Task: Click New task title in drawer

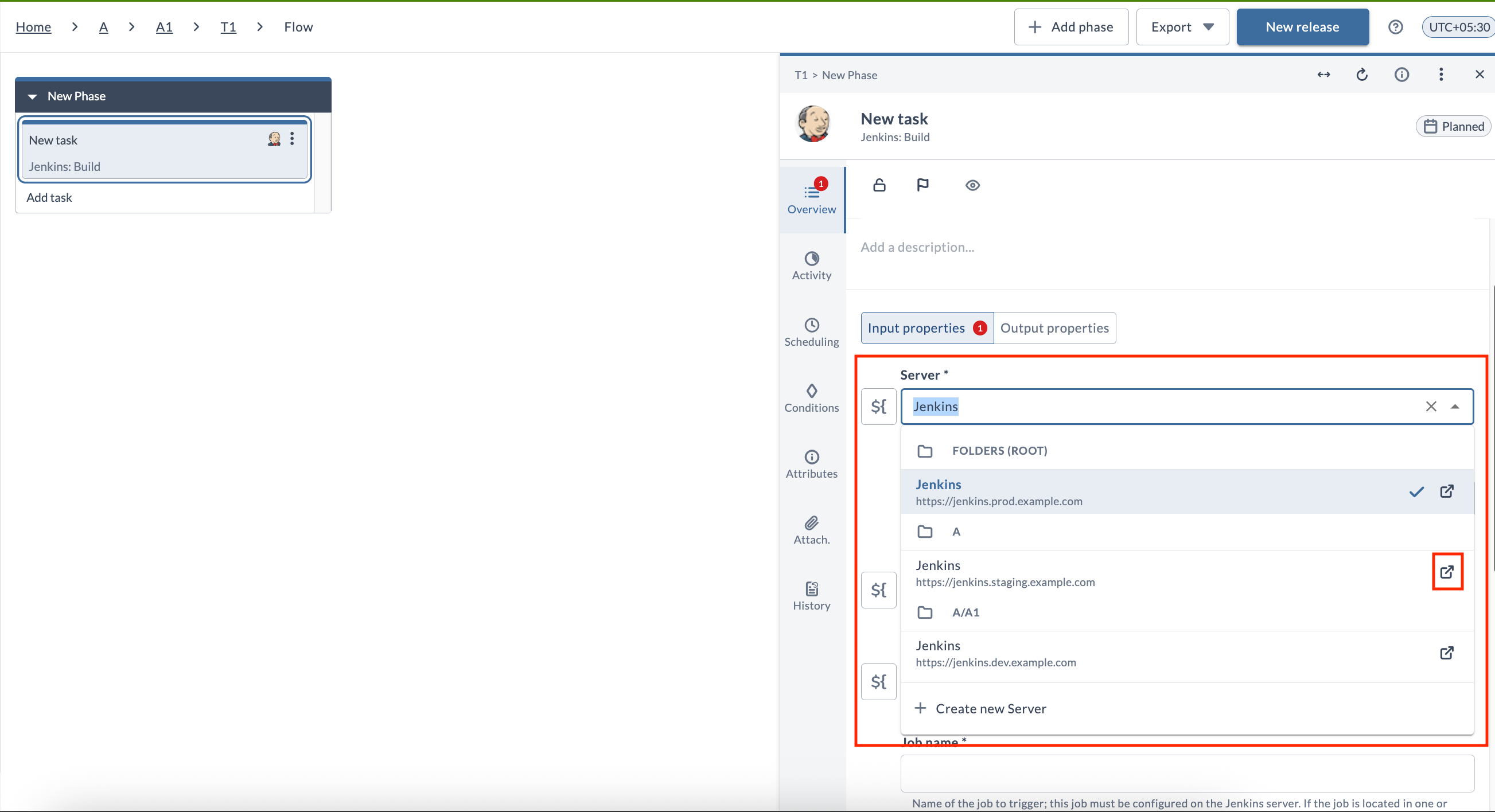Action: [894, 119]
